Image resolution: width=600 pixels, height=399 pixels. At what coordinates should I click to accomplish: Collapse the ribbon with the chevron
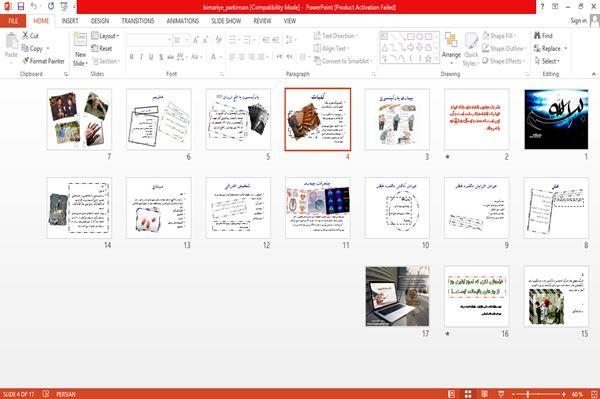coord(593,74)
